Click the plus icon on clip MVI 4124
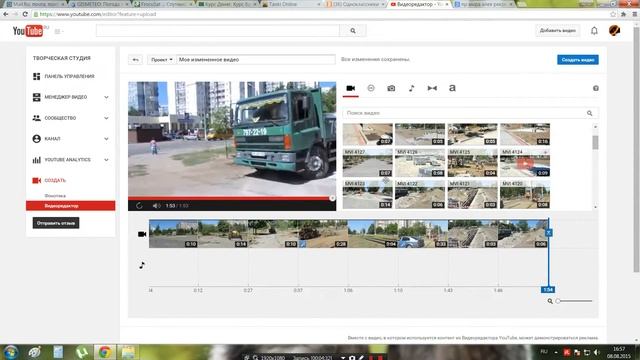Viewport: 640px width, 360px height. pos(545,152)
